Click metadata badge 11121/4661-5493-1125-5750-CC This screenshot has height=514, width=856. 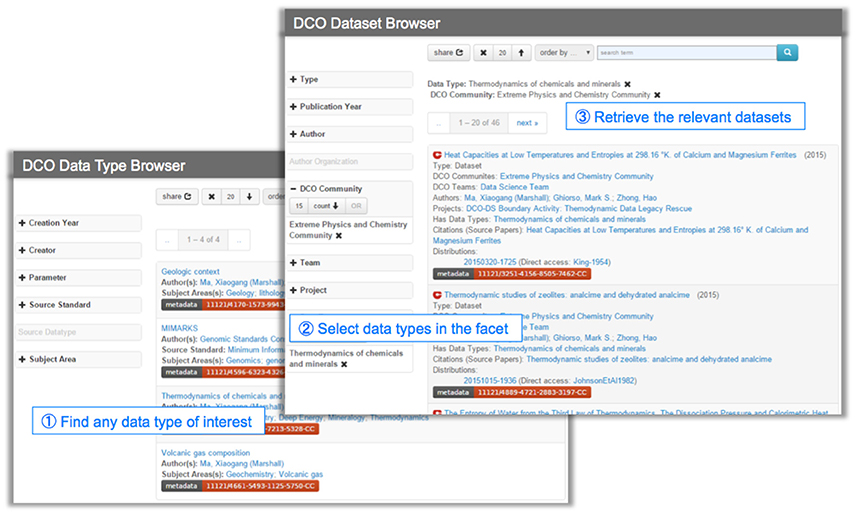pyautogui.click(x=240, y=486)
